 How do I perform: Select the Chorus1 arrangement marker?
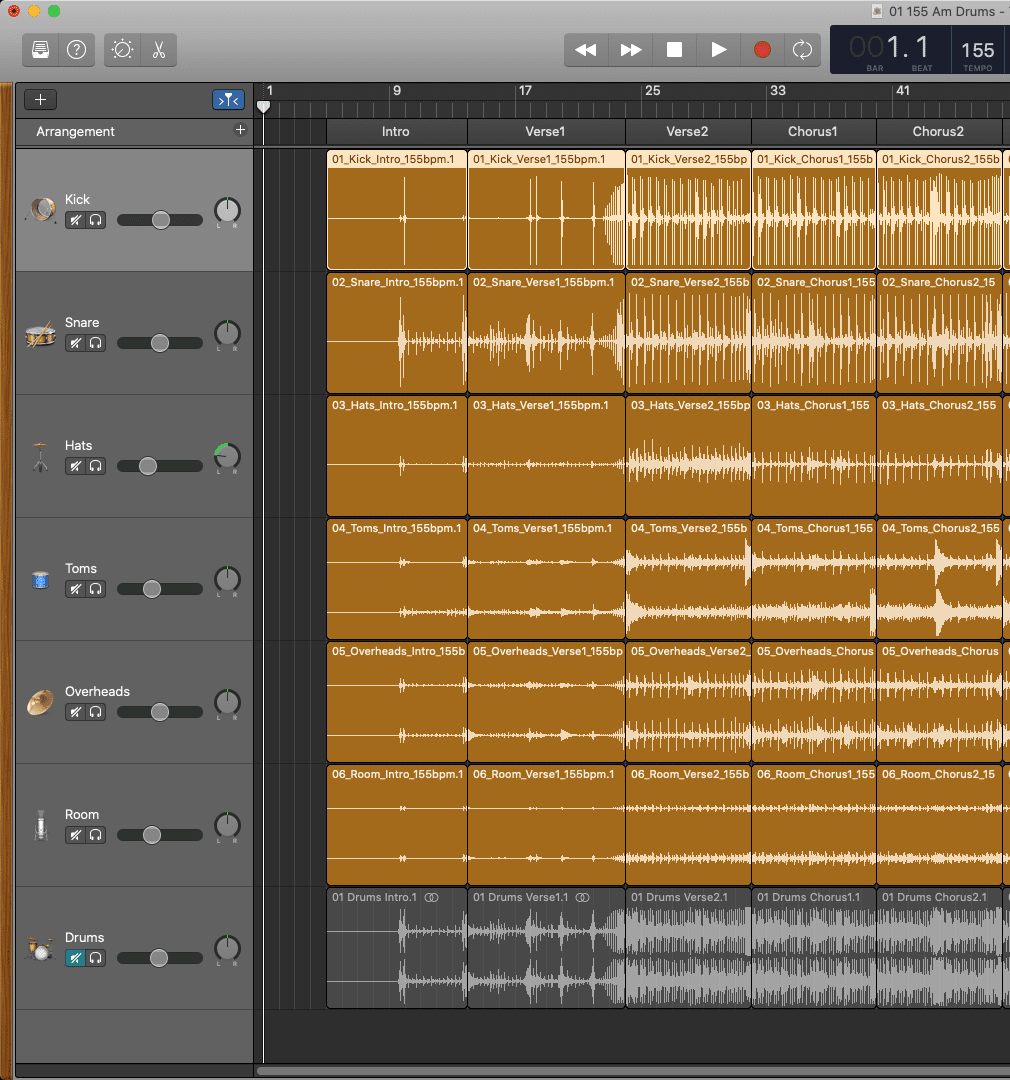point(813,132)
